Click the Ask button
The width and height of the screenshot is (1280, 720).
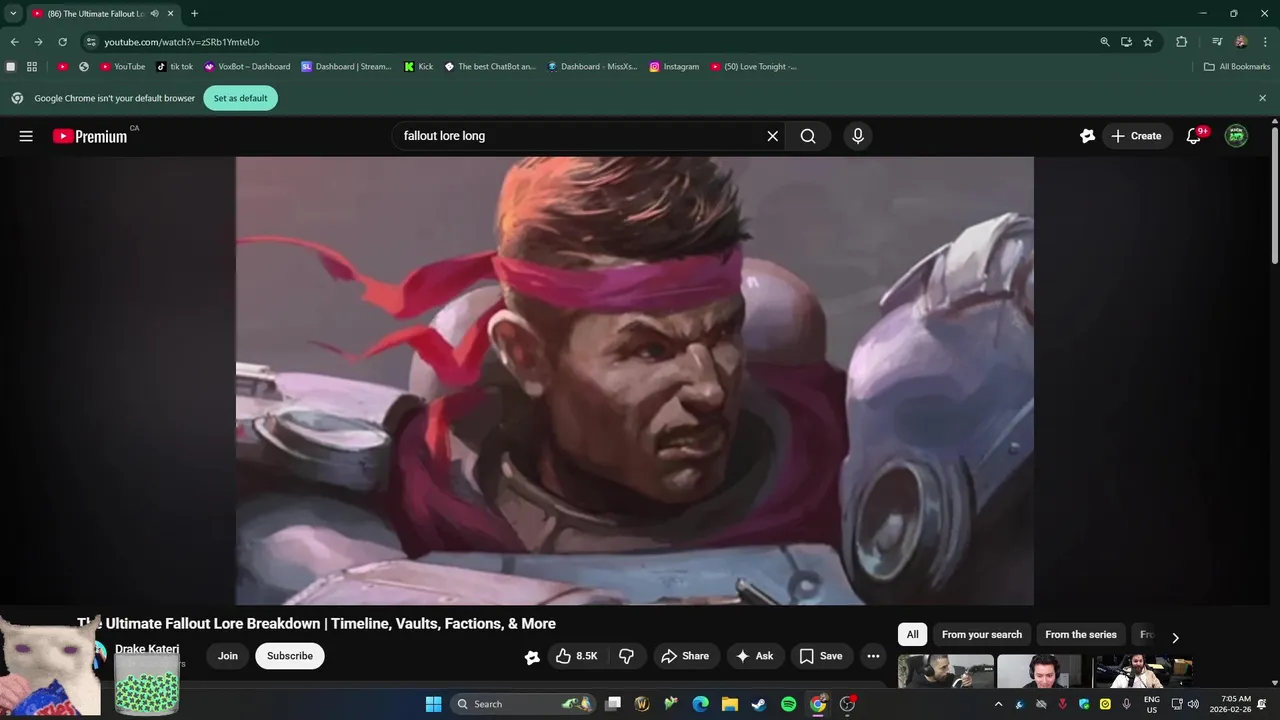[x=755, y=656]
